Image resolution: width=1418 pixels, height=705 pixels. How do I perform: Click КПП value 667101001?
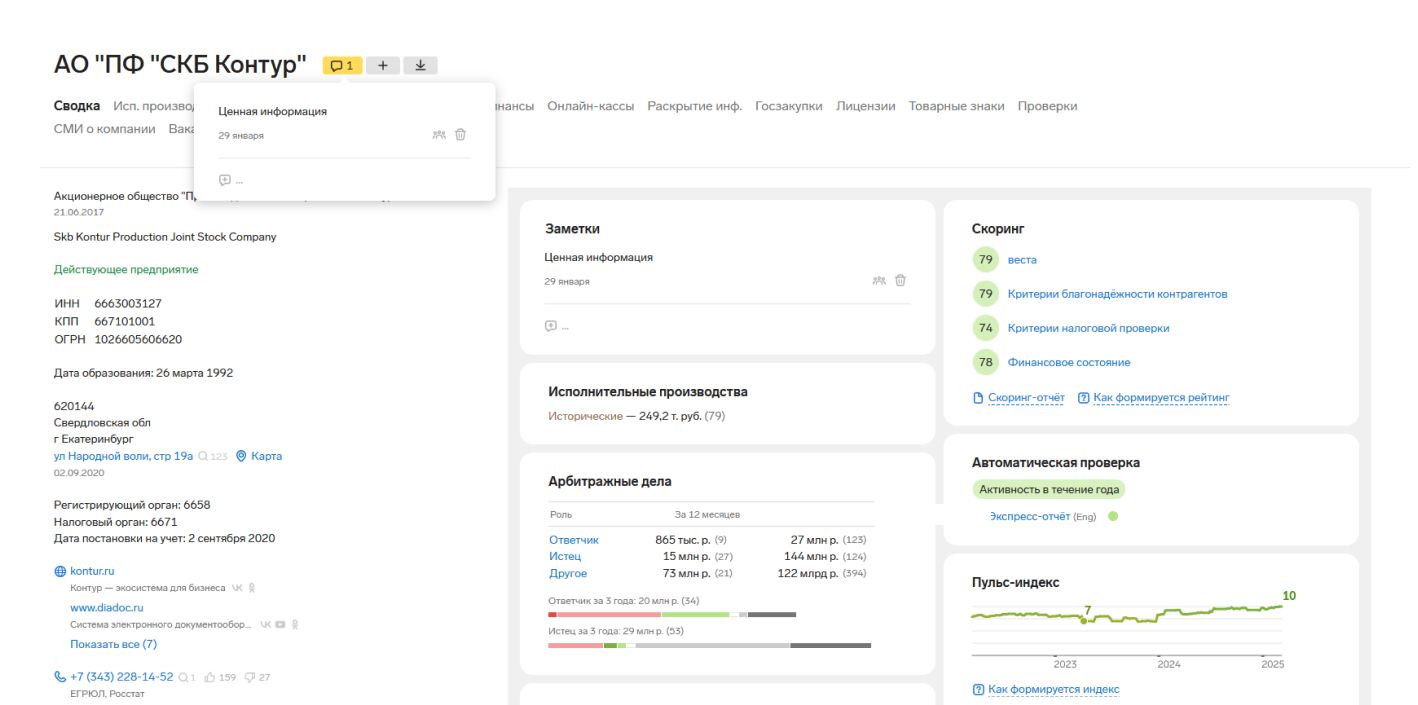(125, 321)
